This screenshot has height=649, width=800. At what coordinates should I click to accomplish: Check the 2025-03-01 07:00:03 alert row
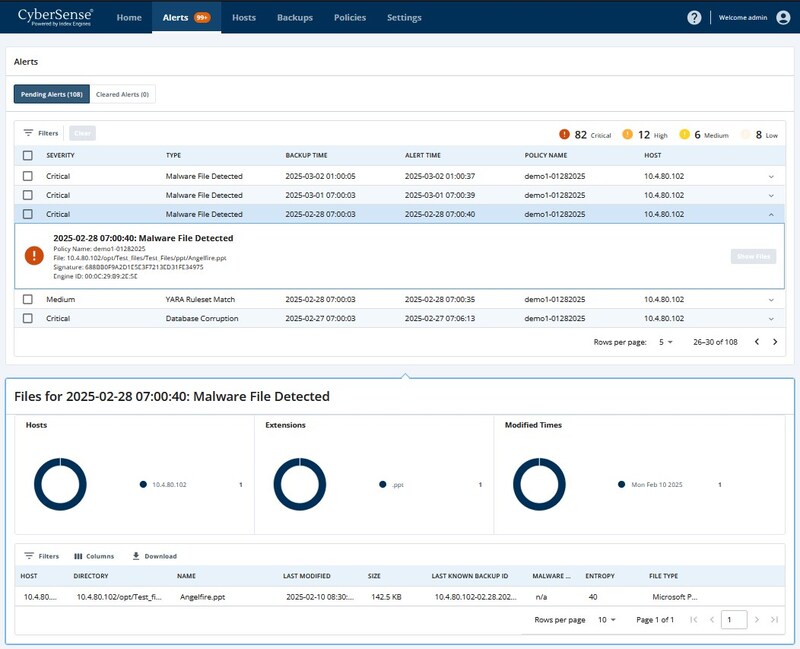pos(28,195)
